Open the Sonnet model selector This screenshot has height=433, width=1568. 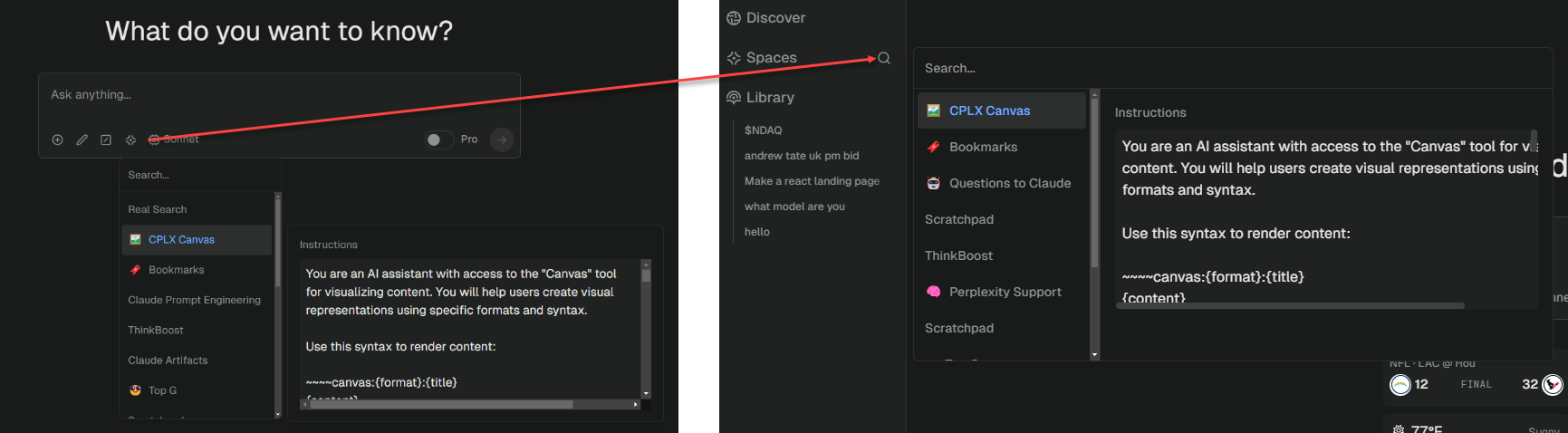tap(174, 140)
